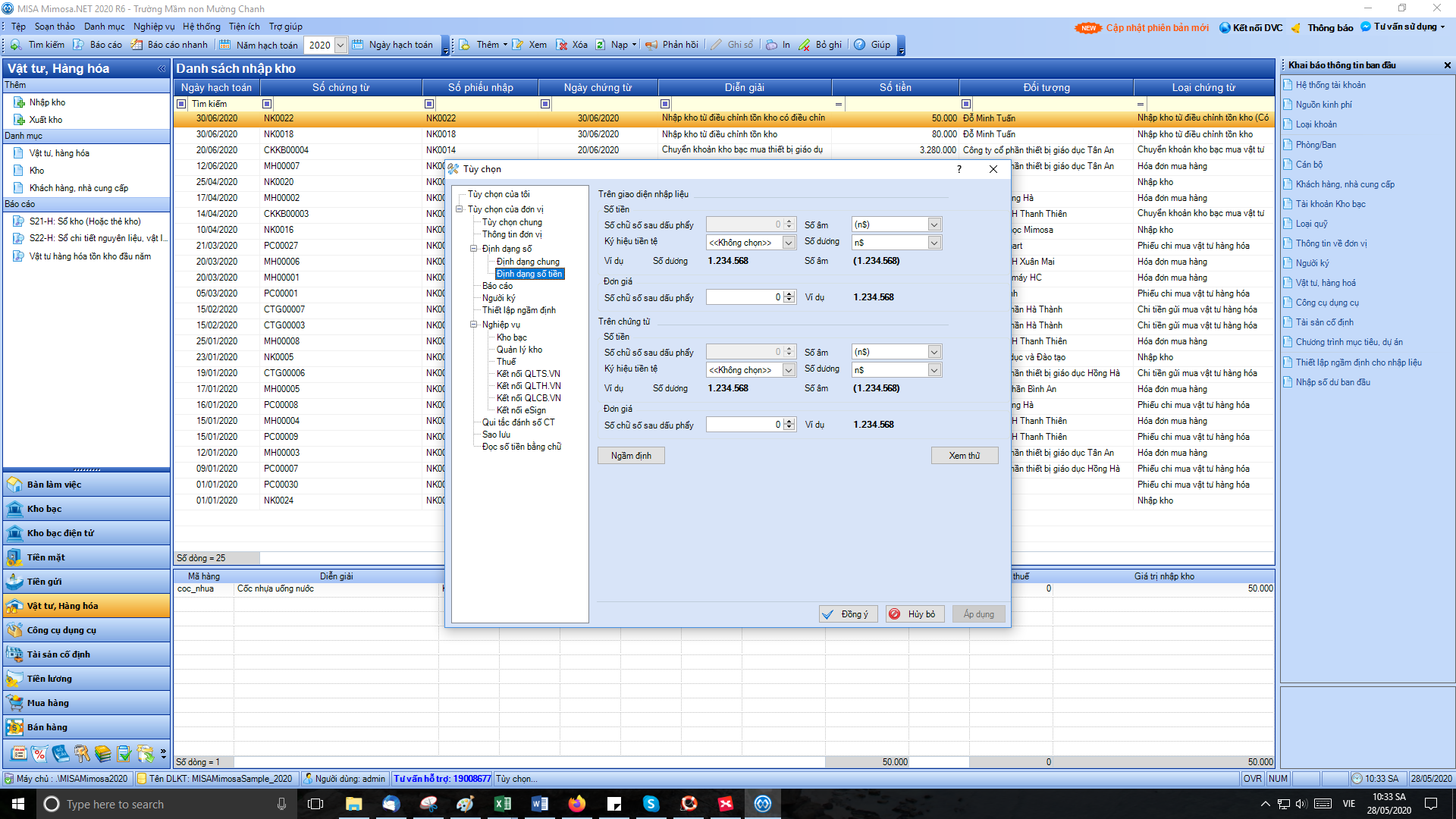The image size is (1456, 819).
Task: Open the Nạp dropdown arrow
Action: click(635, 45)
